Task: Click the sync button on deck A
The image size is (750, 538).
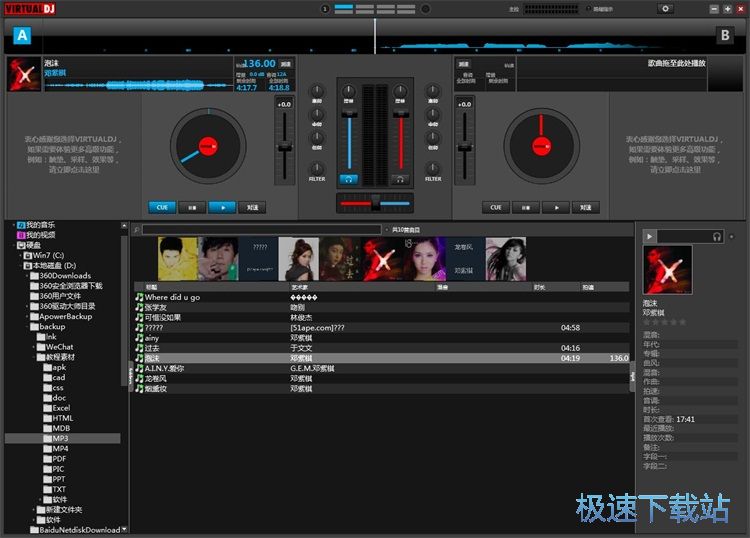Action: tap(252, 208)
